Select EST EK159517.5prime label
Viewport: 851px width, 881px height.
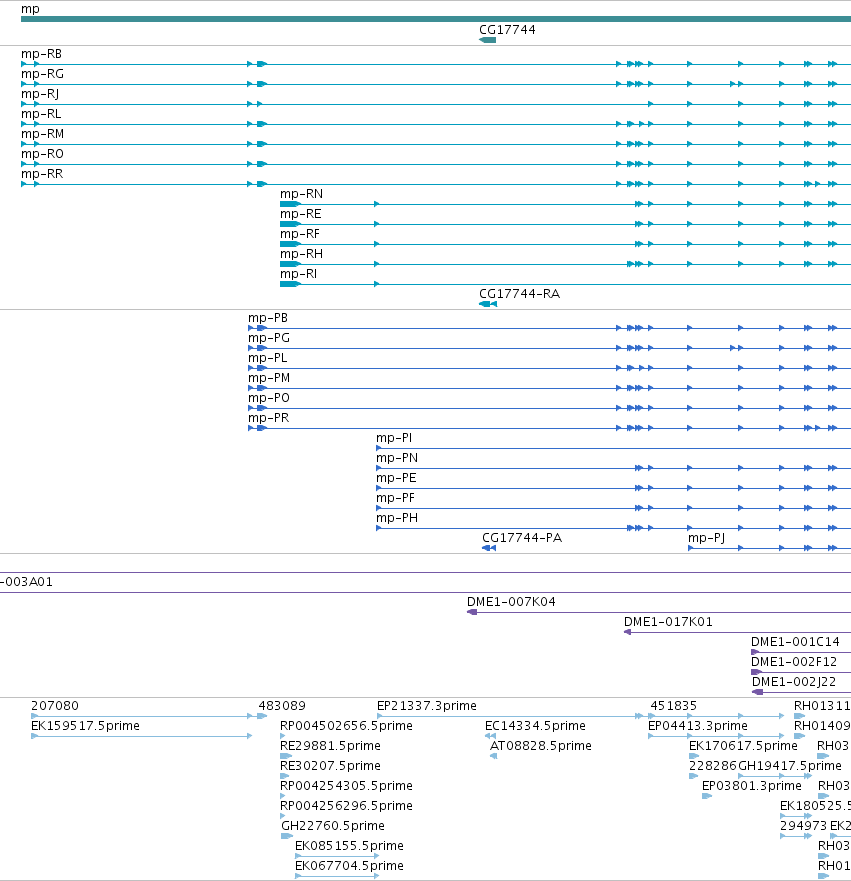coord(85,726)
